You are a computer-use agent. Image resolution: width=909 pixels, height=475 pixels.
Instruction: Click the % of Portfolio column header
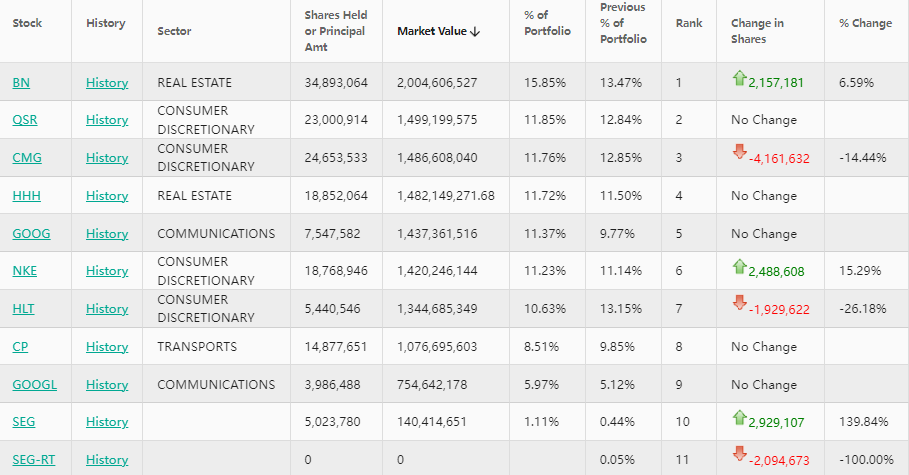click(x=547, y=31)
